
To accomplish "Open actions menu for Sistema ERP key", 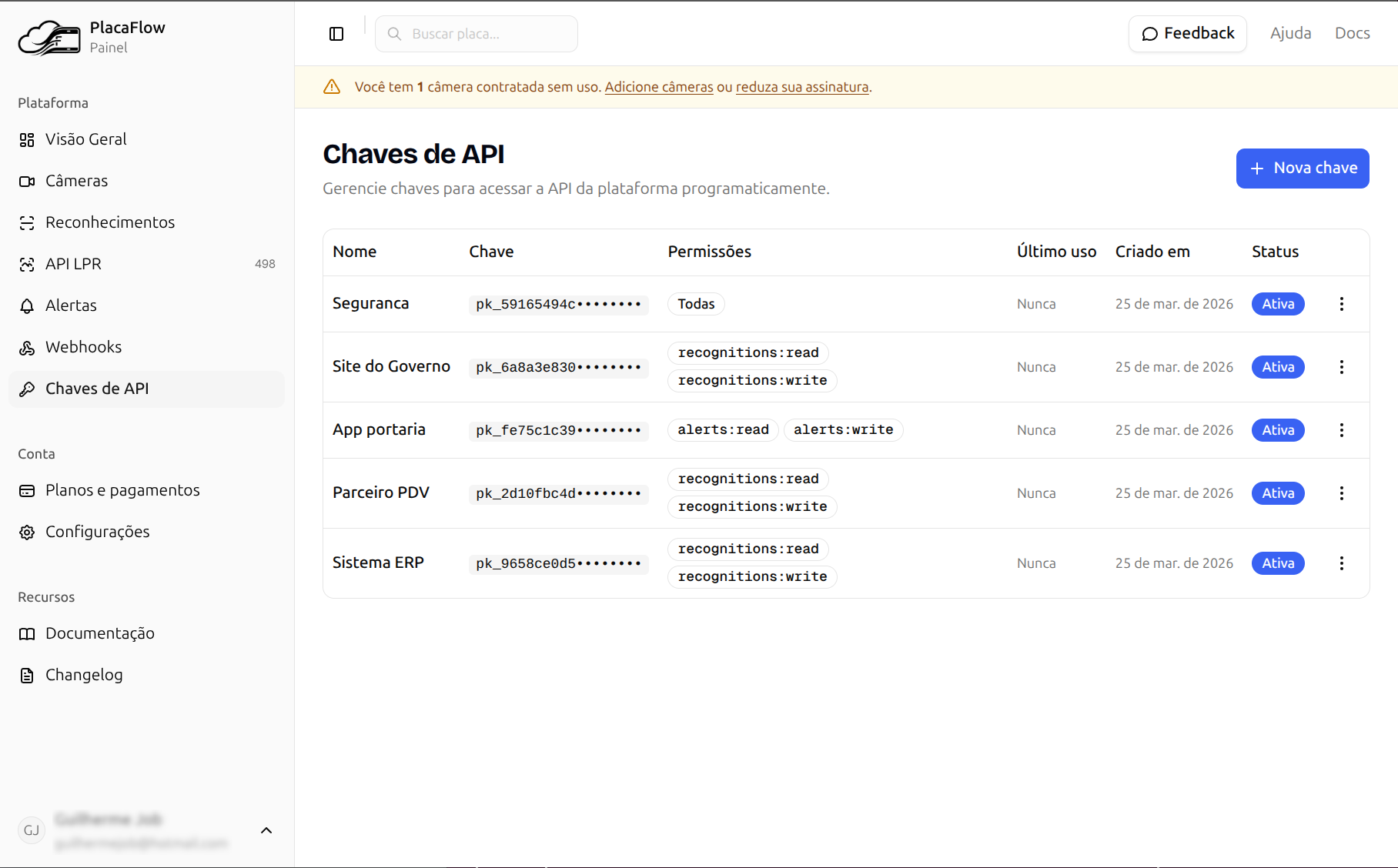I will [1341, 563].
